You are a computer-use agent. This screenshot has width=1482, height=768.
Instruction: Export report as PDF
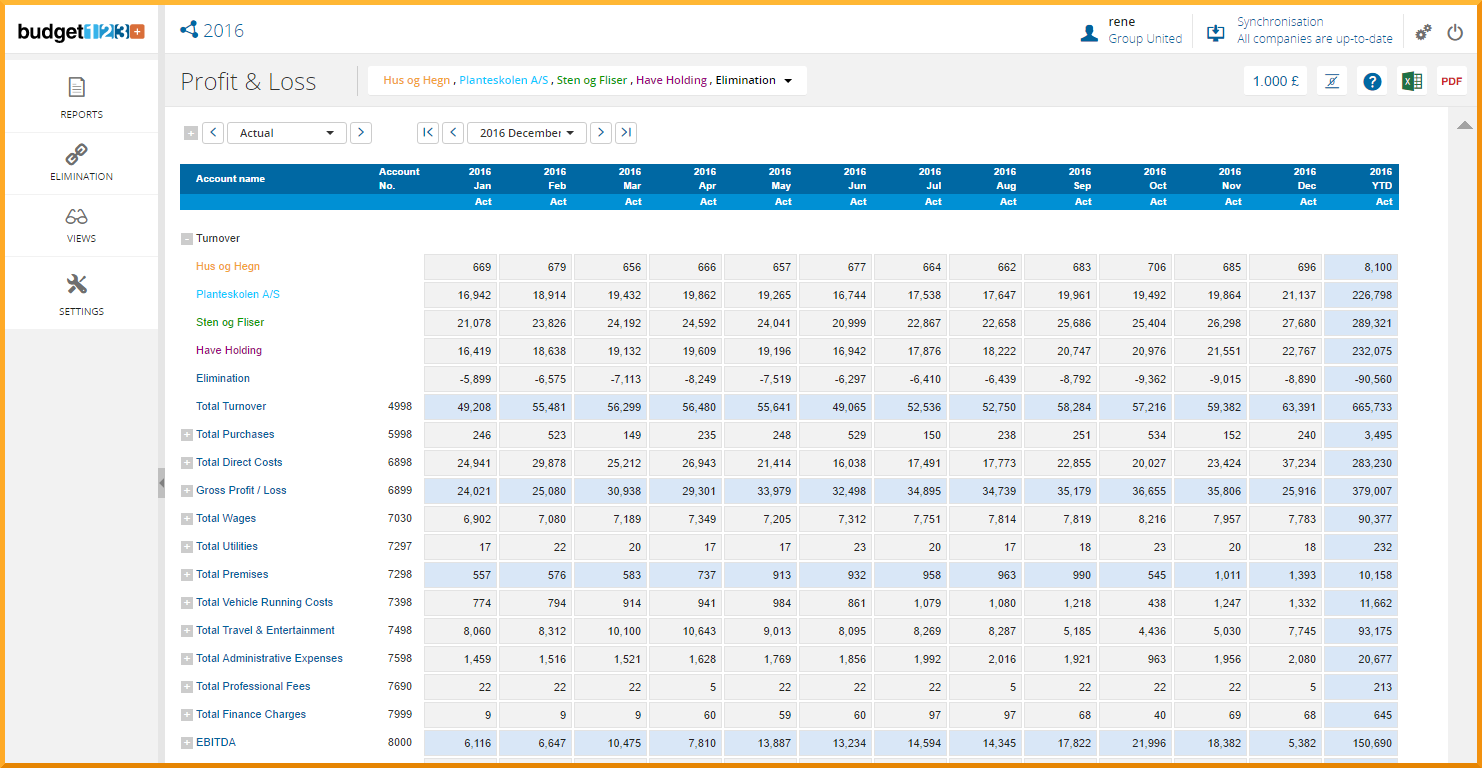pos(1451,81)
